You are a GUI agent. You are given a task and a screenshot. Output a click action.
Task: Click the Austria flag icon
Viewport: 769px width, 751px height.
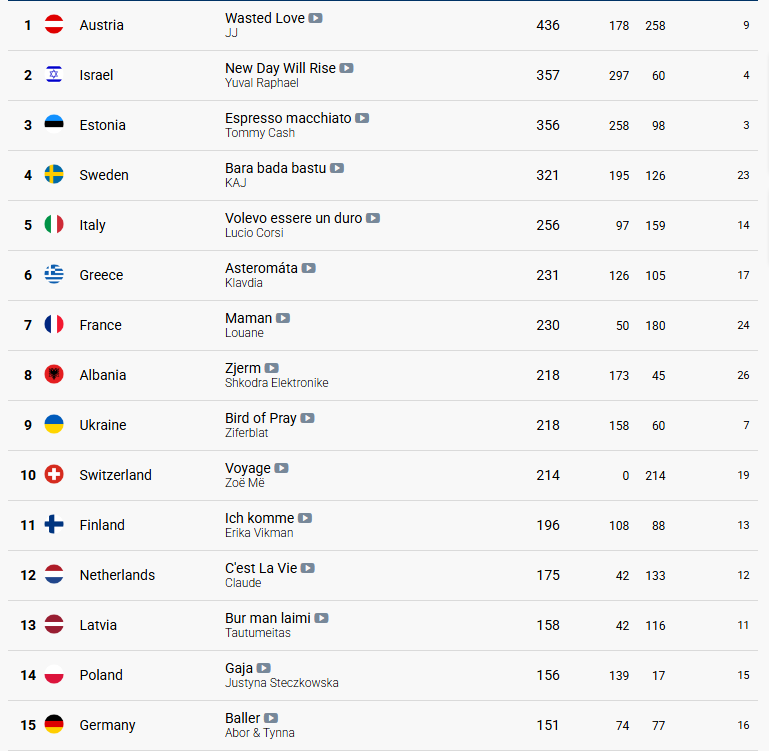pyautogui.click(x=54, y=25)
